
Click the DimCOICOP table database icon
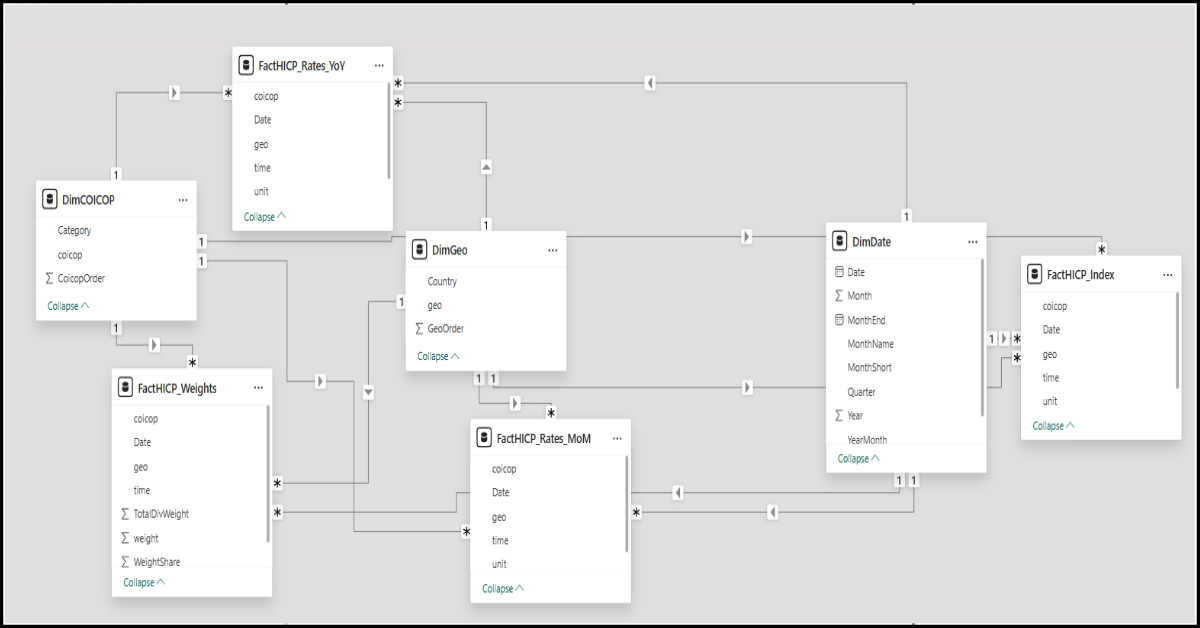[50, 199]
